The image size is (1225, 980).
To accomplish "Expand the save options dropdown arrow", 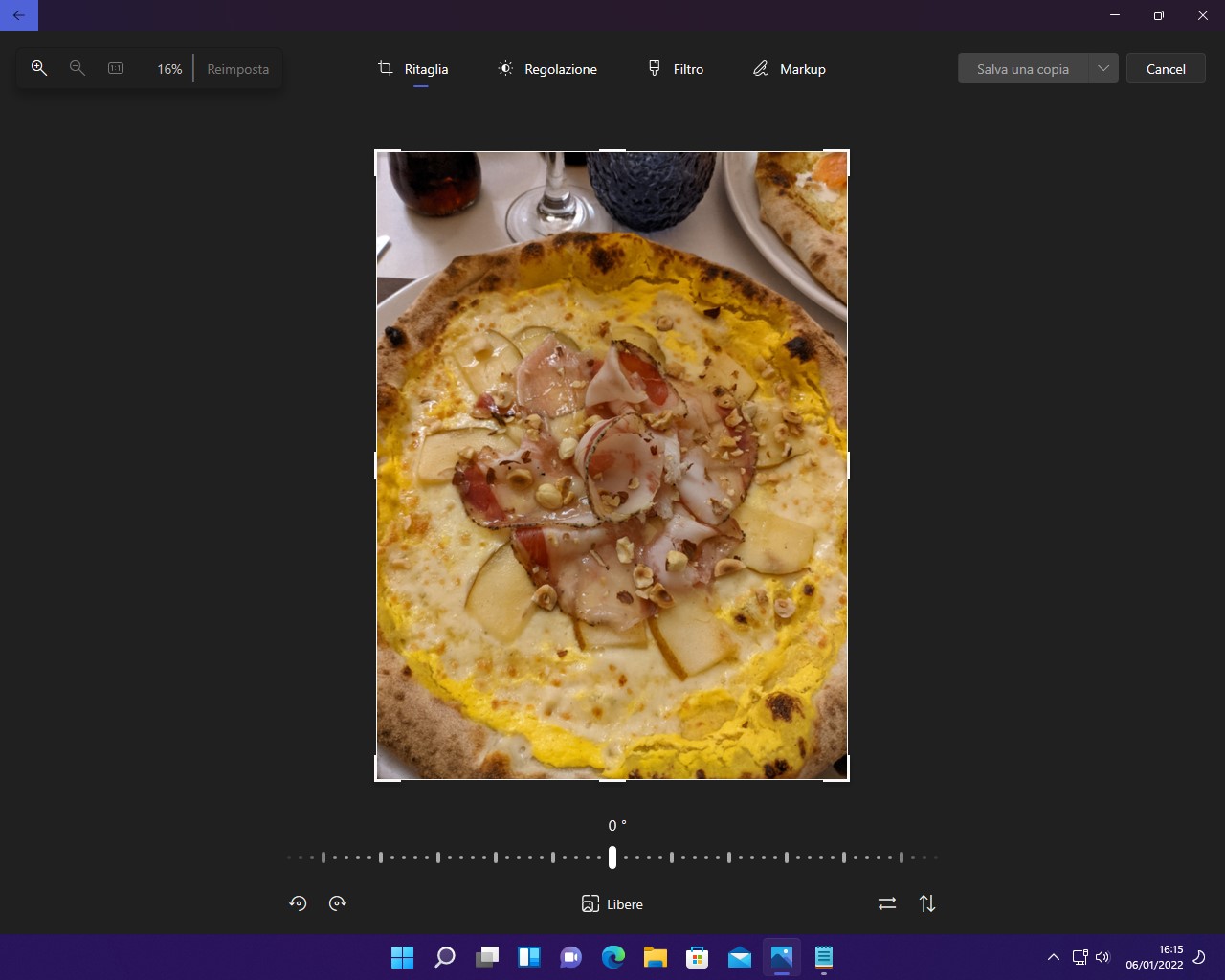I will point(1103,69).
